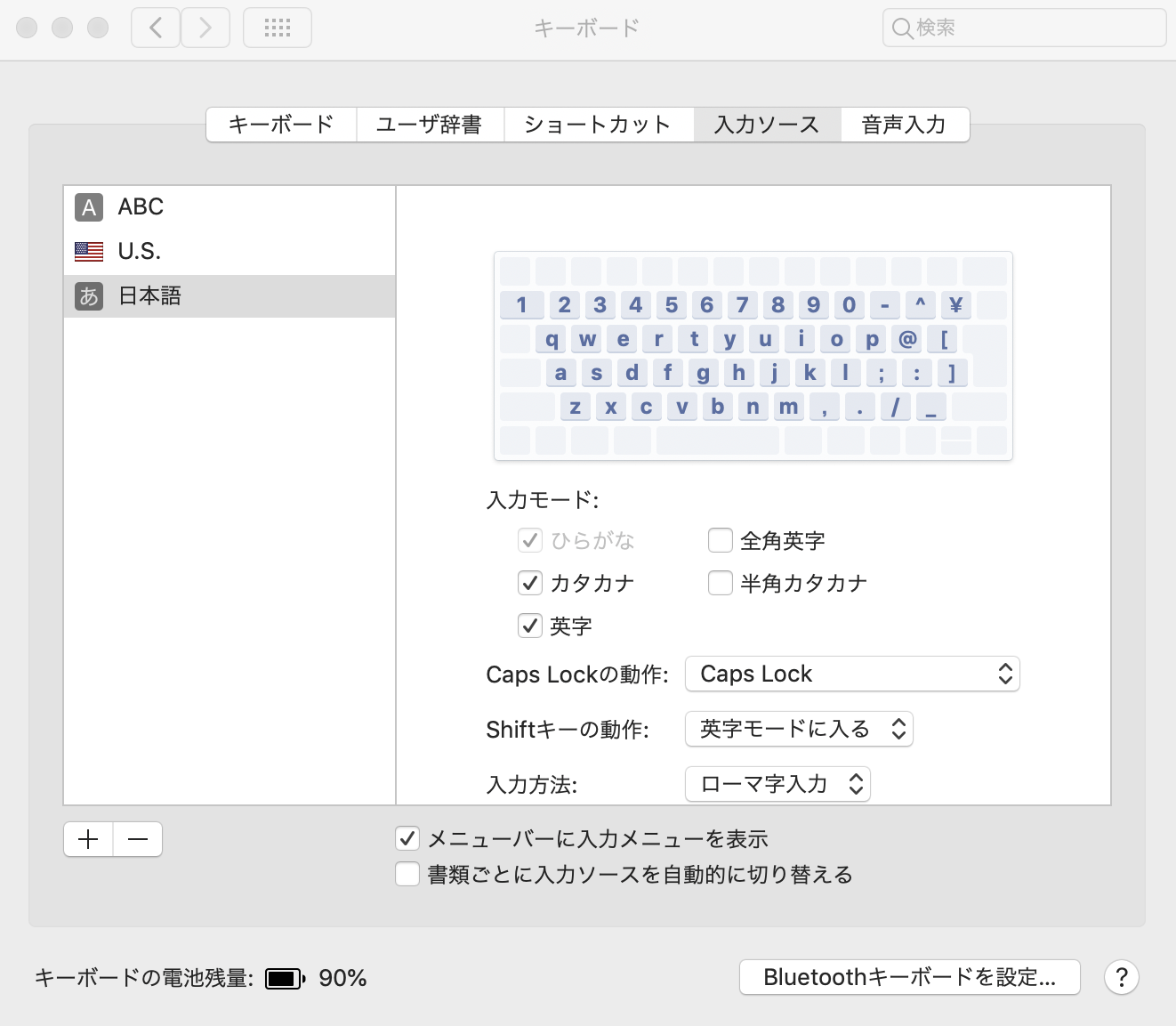Open the 入力方法 dropdown
Screen dimensions: 1176x1026
[x=777, y=784]
